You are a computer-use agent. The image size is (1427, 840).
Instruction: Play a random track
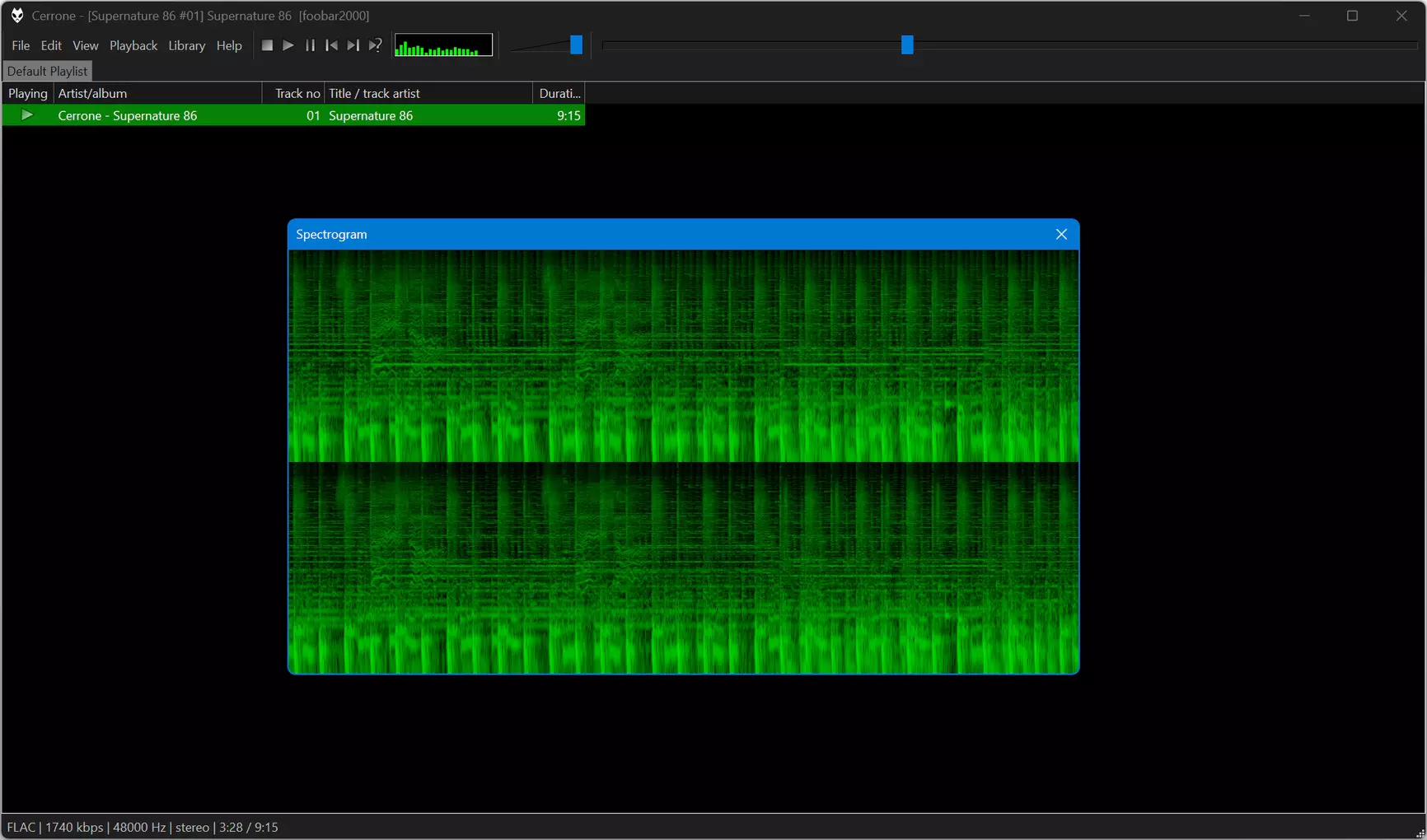click(375, 45)
